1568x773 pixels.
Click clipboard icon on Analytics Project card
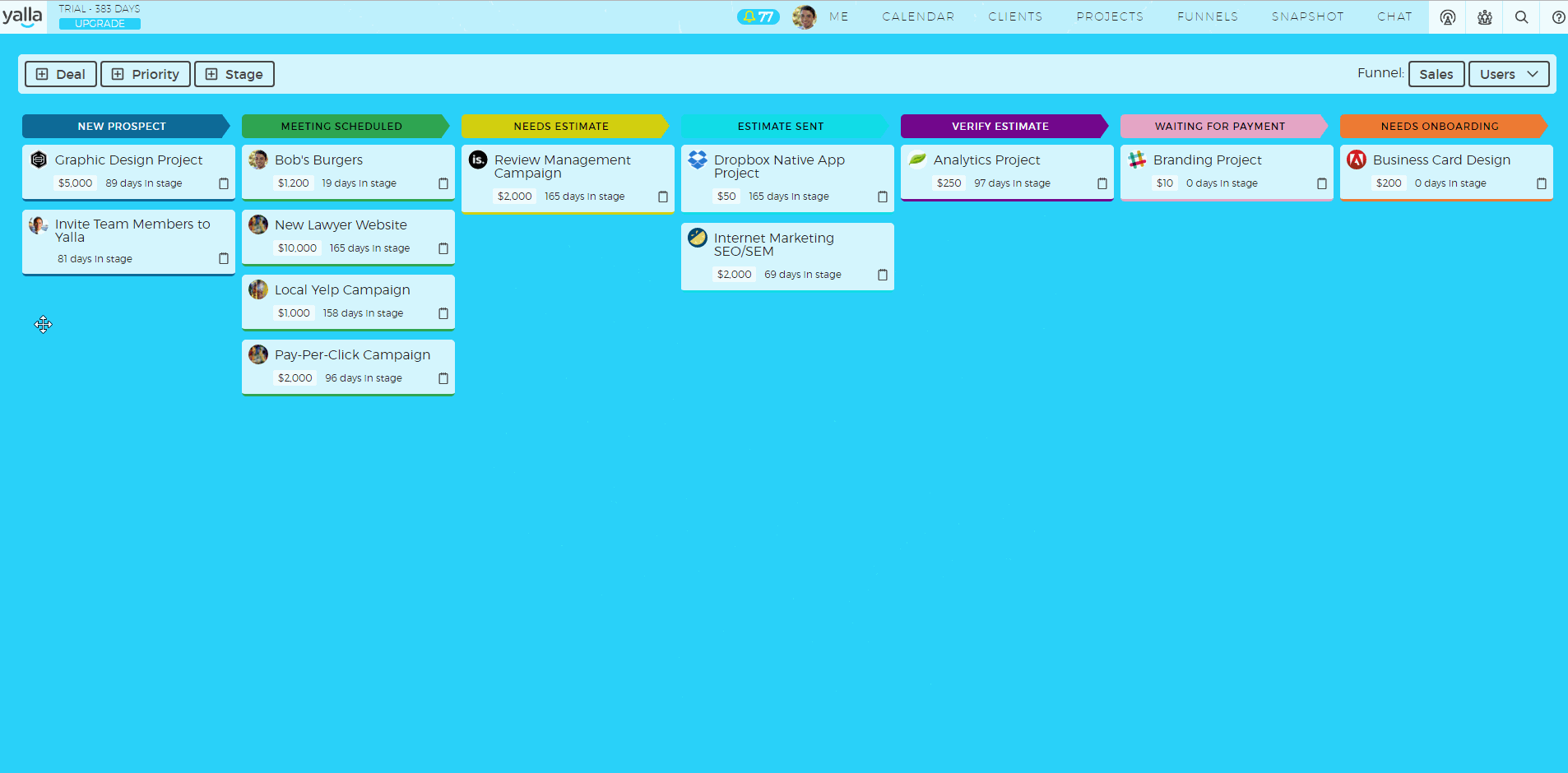pos(1102,183)
